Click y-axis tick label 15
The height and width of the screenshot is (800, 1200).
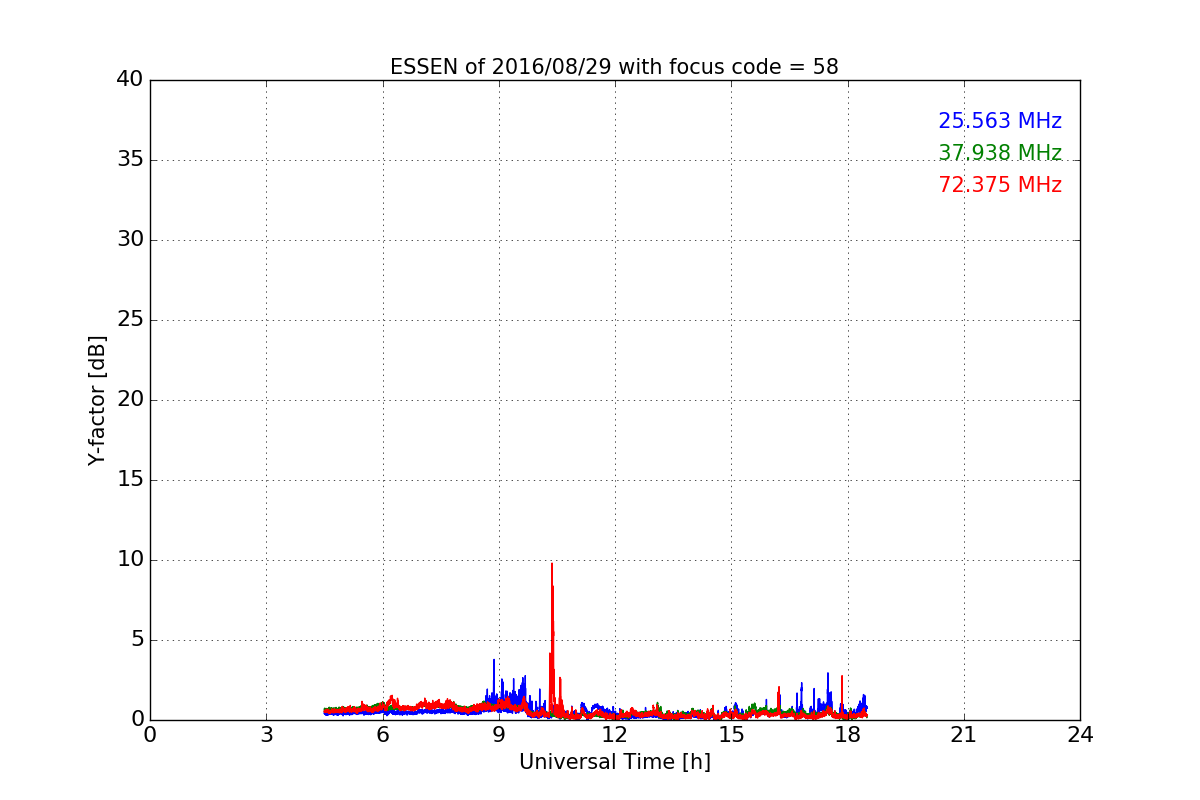(x=129, y=480)
